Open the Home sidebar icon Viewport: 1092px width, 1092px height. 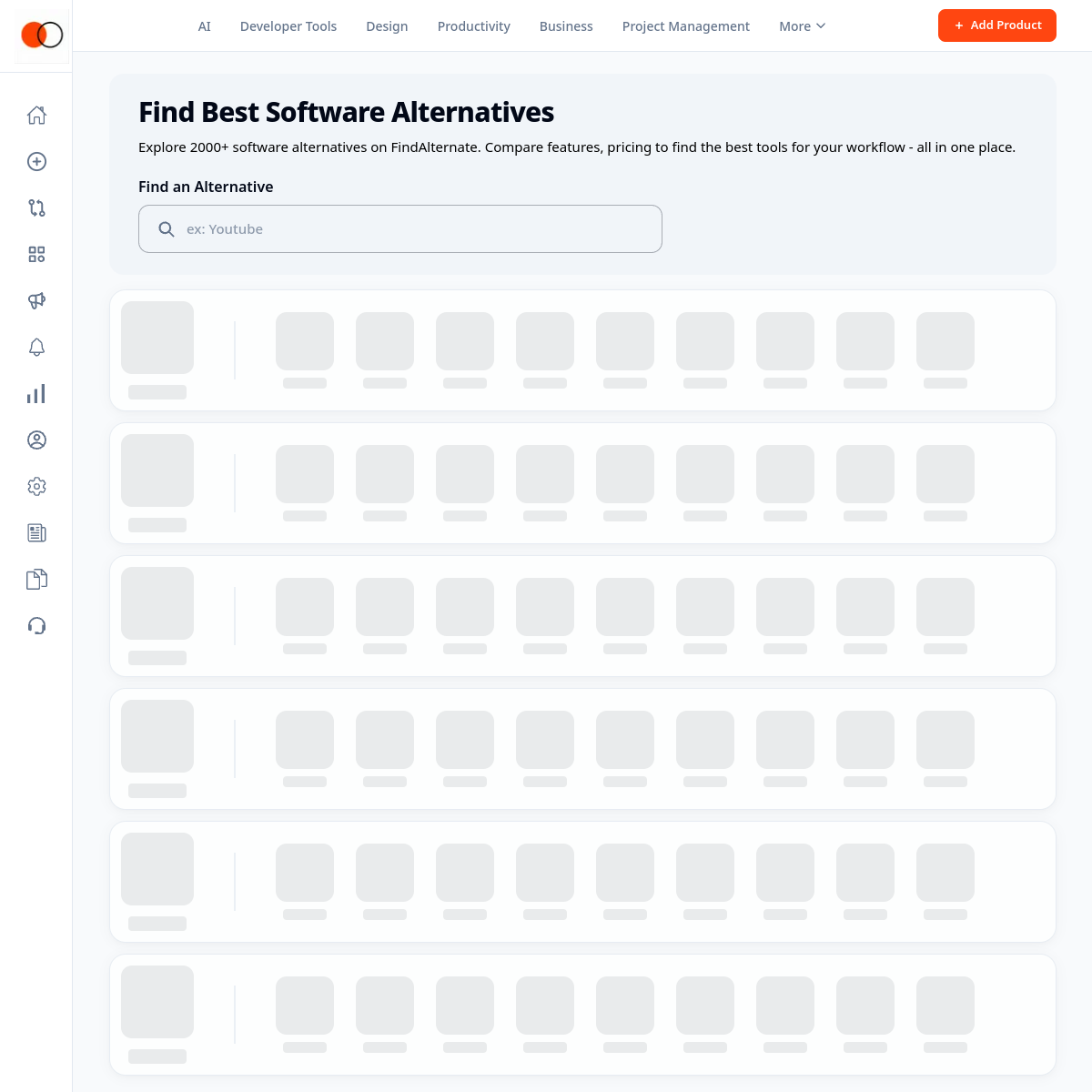(36, 115)
